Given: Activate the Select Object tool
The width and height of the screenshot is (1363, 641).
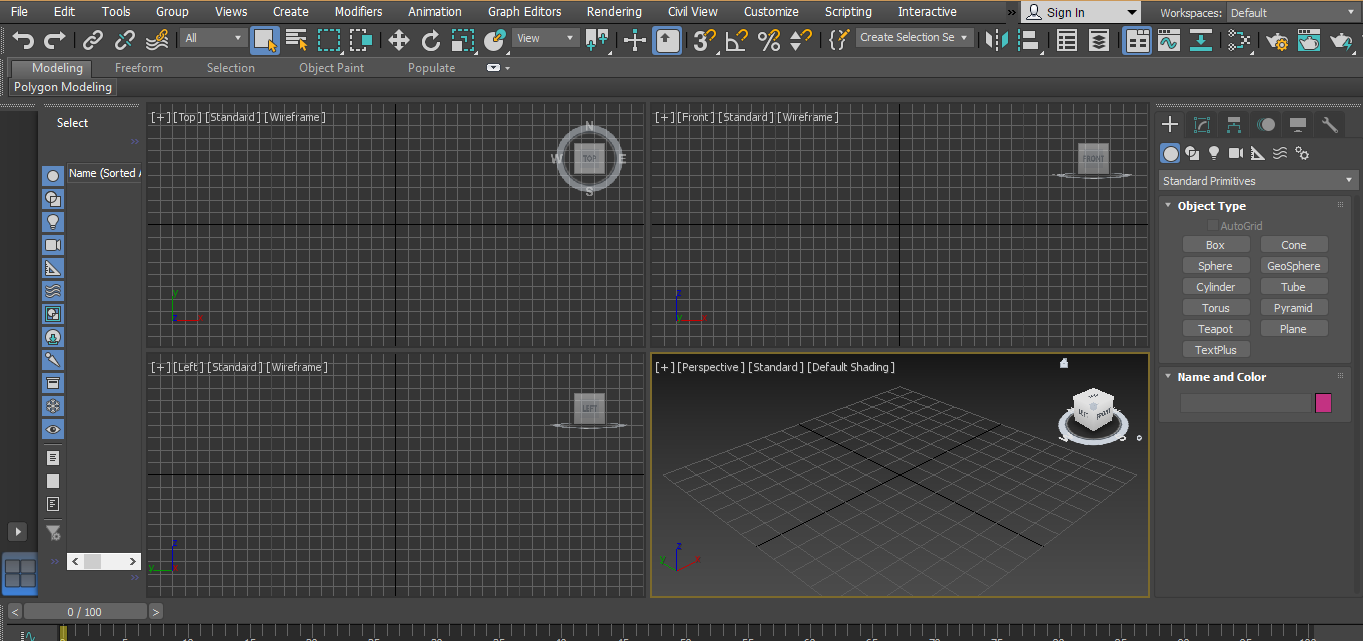Looking at the screenshot, I should [x=265, y=40].
